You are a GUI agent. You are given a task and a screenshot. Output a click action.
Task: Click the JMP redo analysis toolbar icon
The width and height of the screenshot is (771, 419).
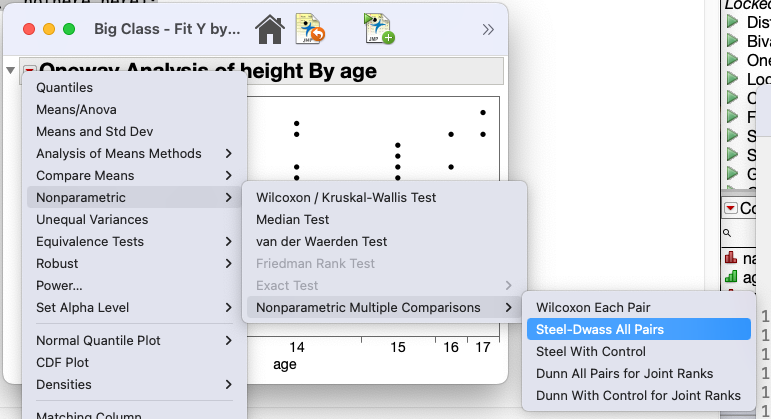(310, 29)
